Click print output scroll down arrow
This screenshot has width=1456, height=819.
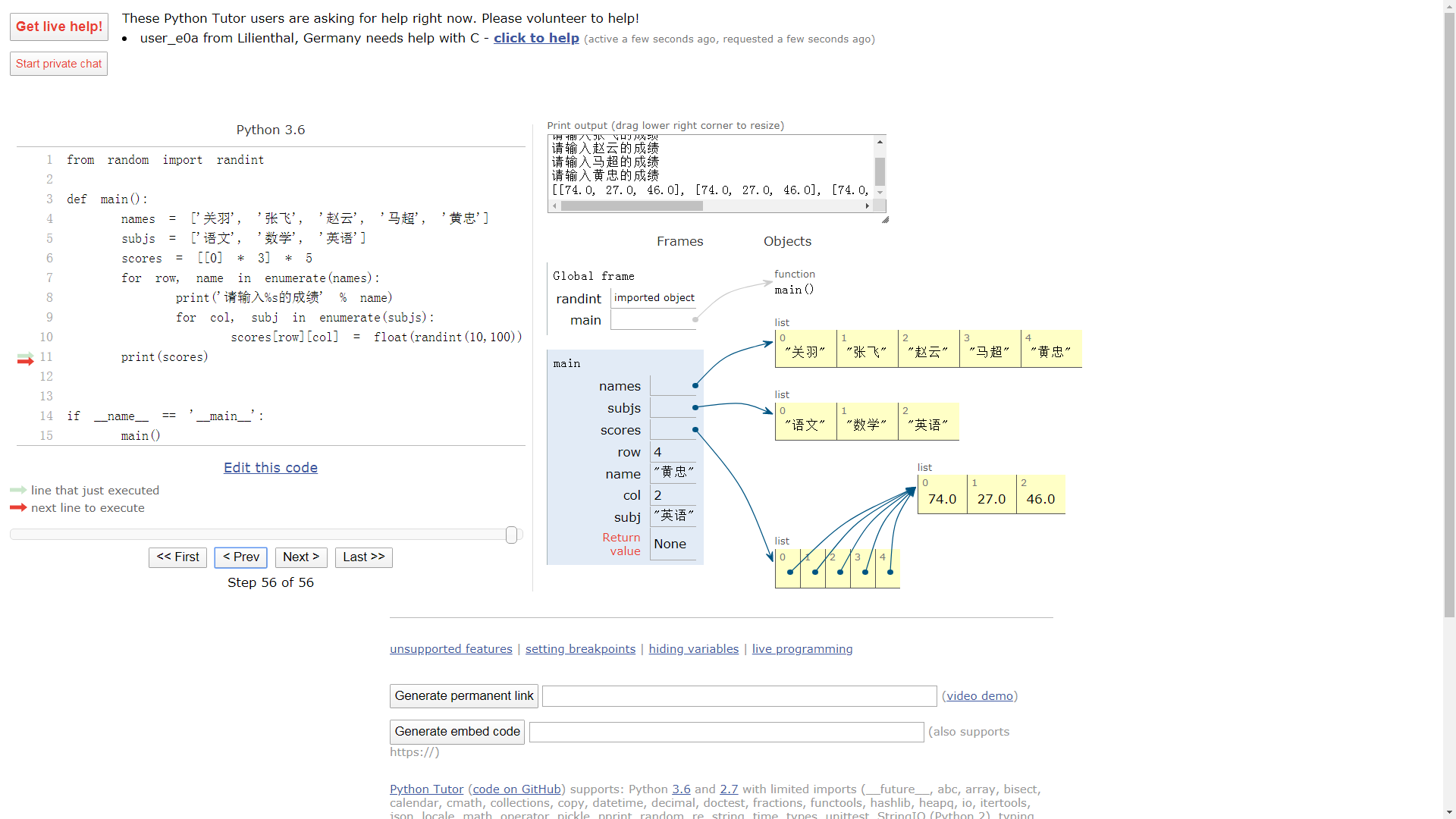(x=880, y=193)
